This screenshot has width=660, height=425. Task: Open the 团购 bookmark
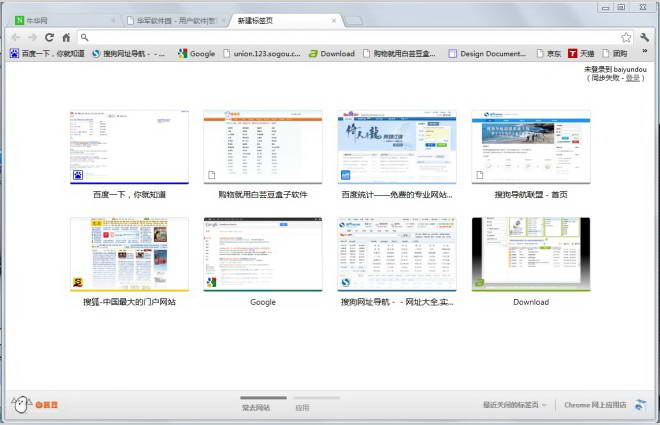[x=615, y=53]
